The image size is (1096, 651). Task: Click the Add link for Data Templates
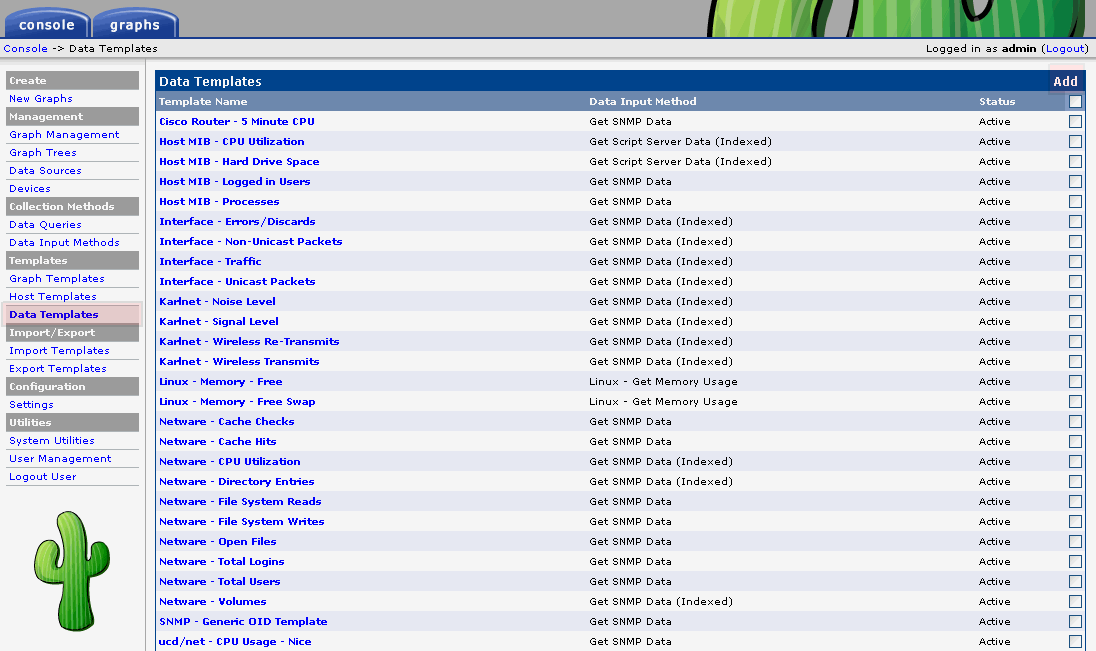[x=1065, y=82]
